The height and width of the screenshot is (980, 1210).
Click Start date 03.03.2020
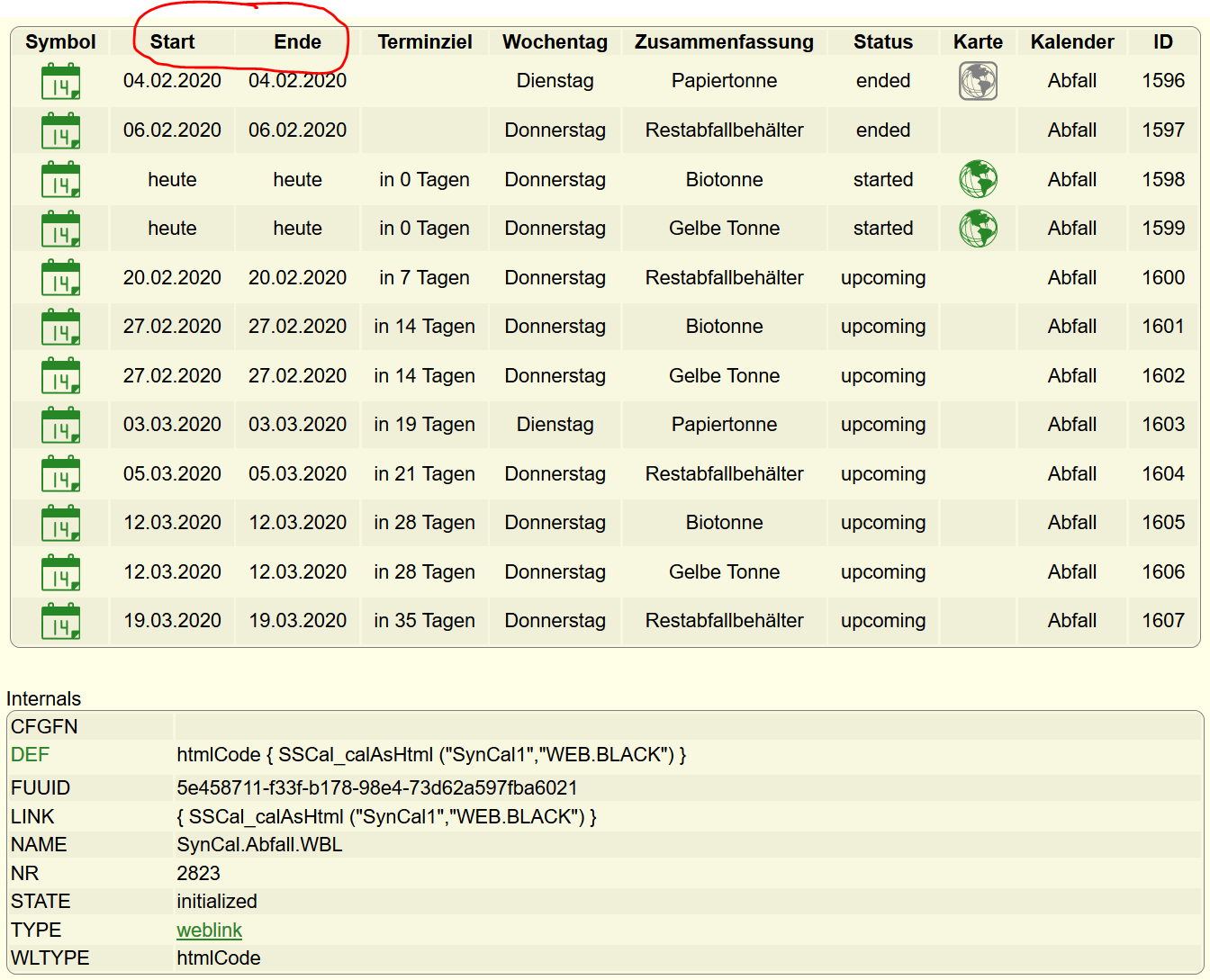coord(172,425)
